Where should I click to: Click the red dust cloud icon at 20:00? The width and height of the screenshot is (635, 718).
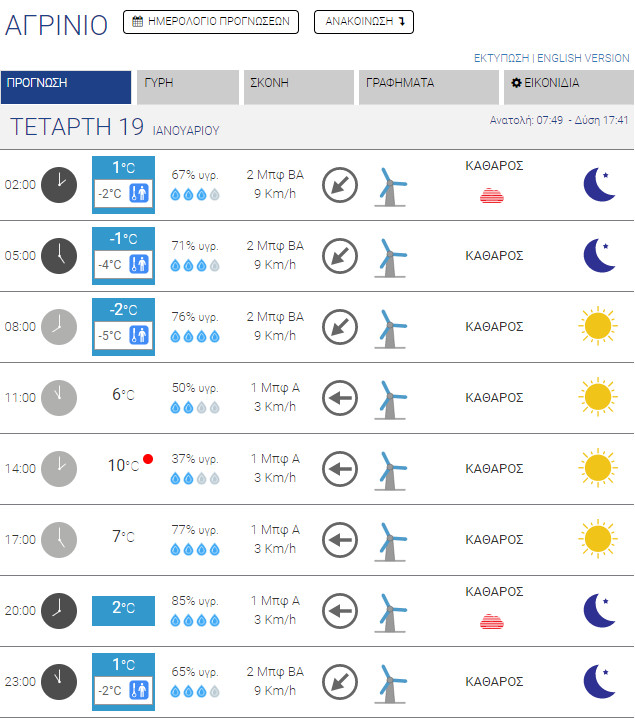[494, 622]
